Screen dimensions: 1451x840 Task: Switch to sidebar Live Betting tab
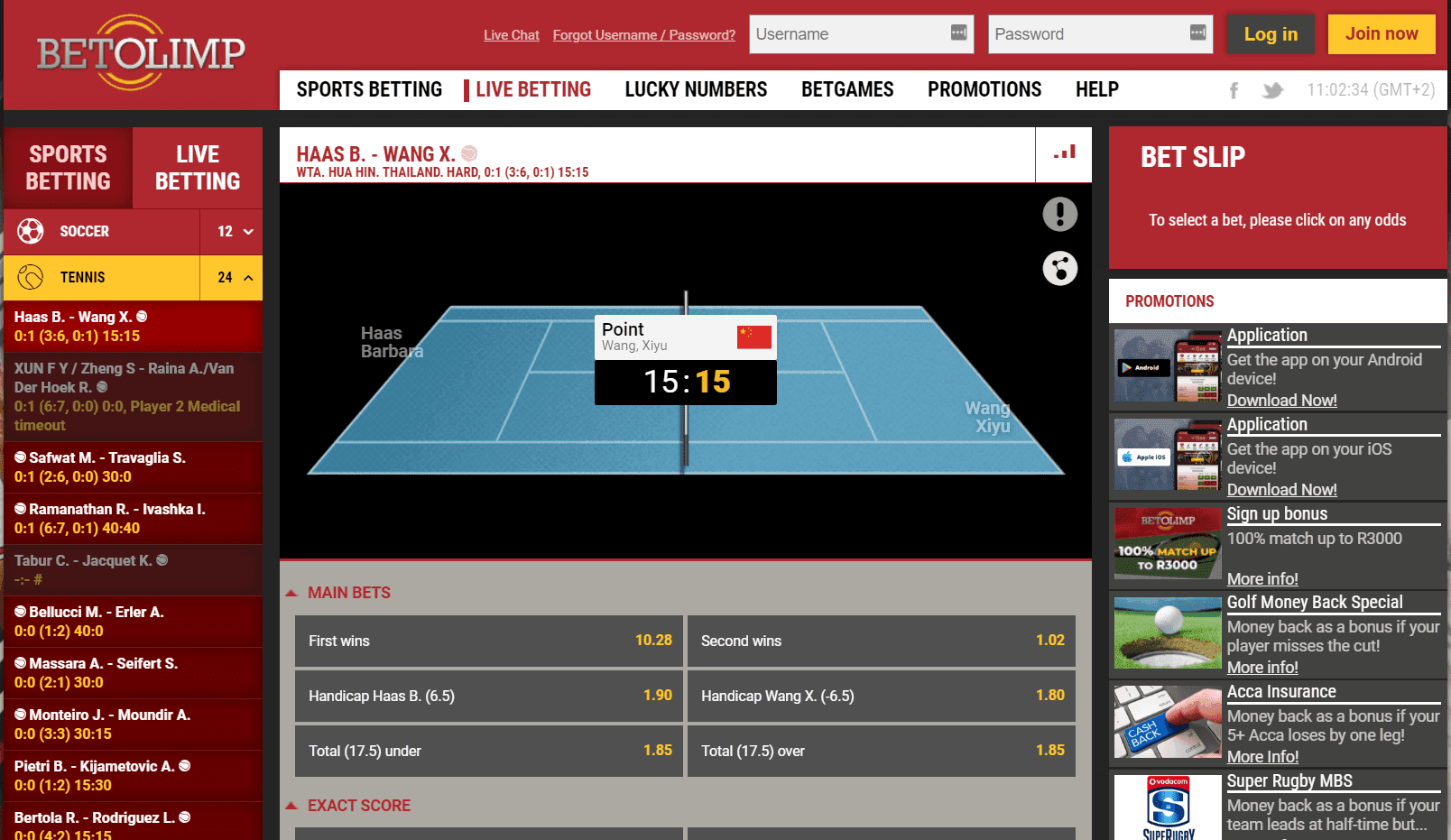click(x=198, y=168)
